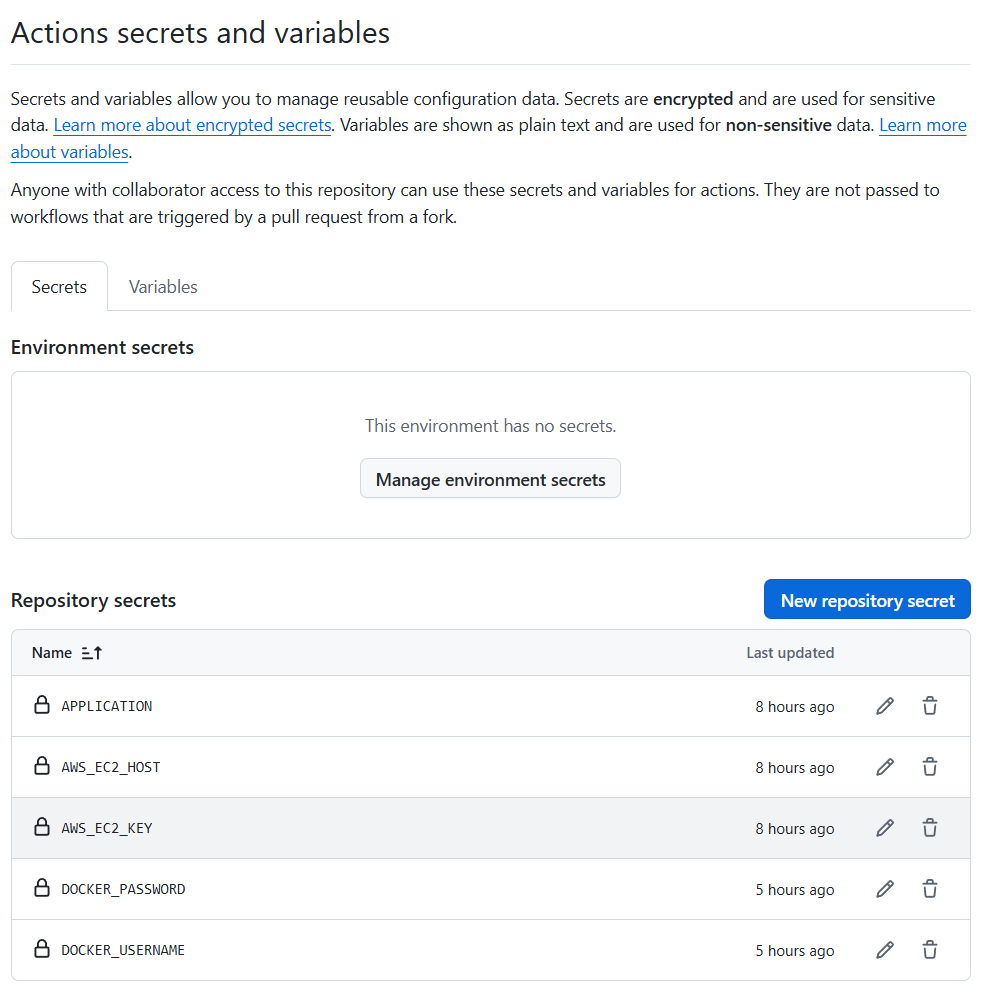Screen dimensions: 984x1000
Task: Open Manage environment secrets
Action: click(x=490, y=479)
